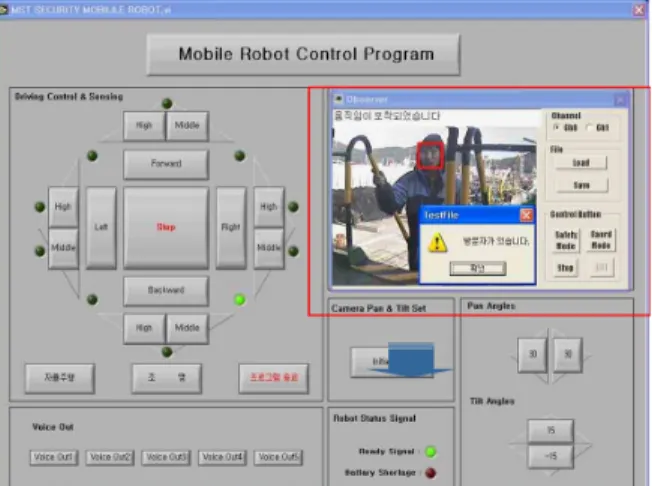652x486 pixels.
Task: Click the Voice Out3 button
Action: (166, 457)
